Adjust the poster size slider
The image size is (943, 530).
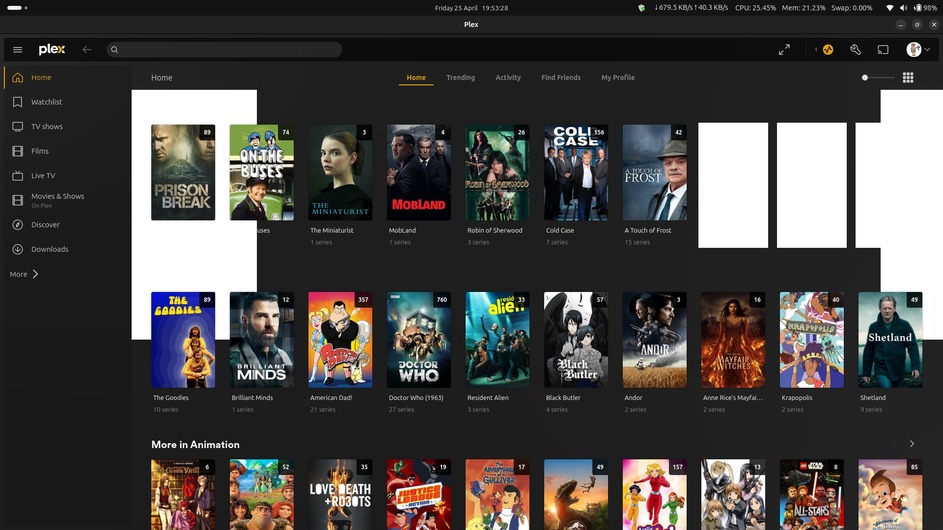[x=877, y=78]
